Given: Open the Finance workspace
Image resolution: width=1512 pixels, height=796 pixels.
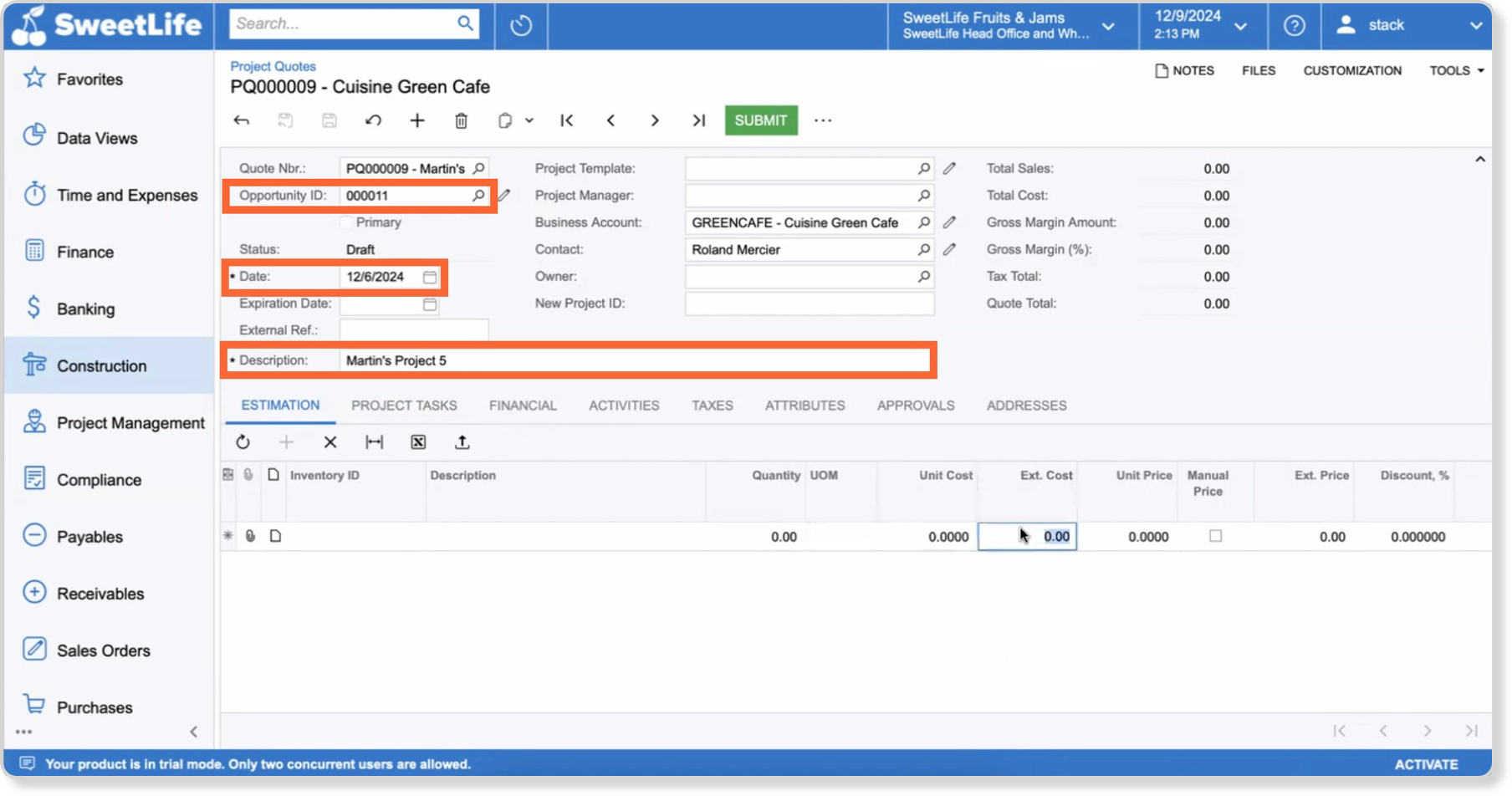Looking at the screenshot, I should pyautogui.click(x=109, y=252).
